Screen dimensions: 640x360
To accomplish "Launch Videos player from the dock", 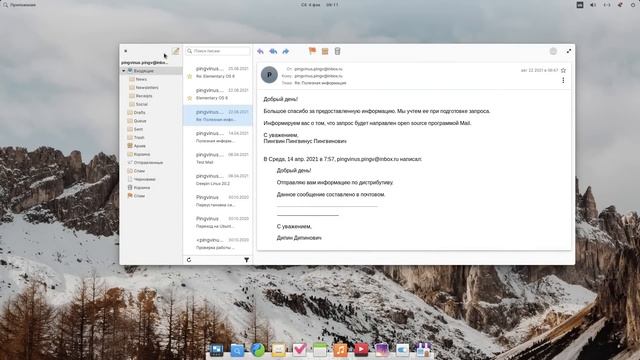I will [361, 349].
